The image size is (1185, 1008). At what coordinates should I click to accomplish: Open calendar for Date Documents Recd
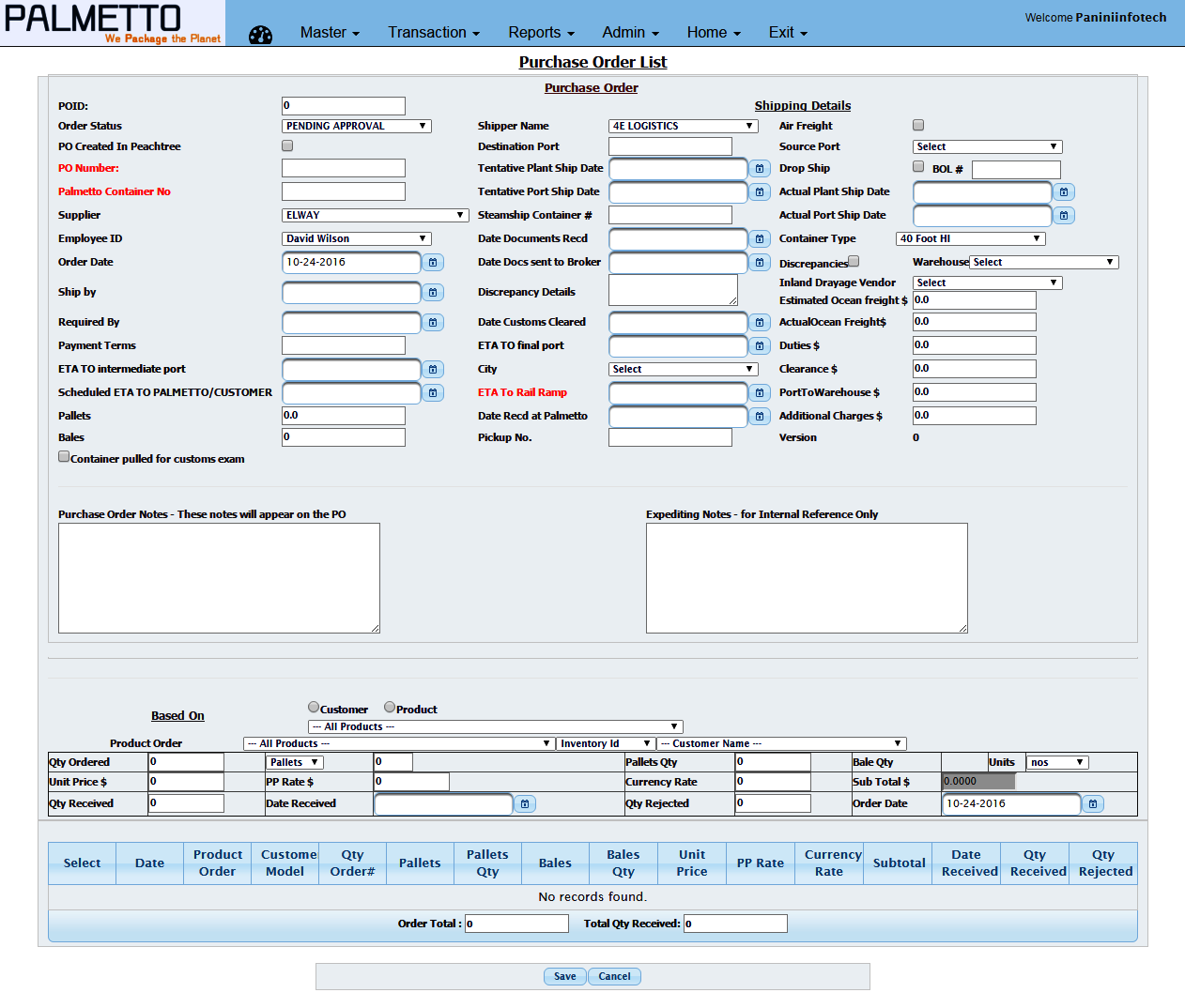(x=760, y=239)
